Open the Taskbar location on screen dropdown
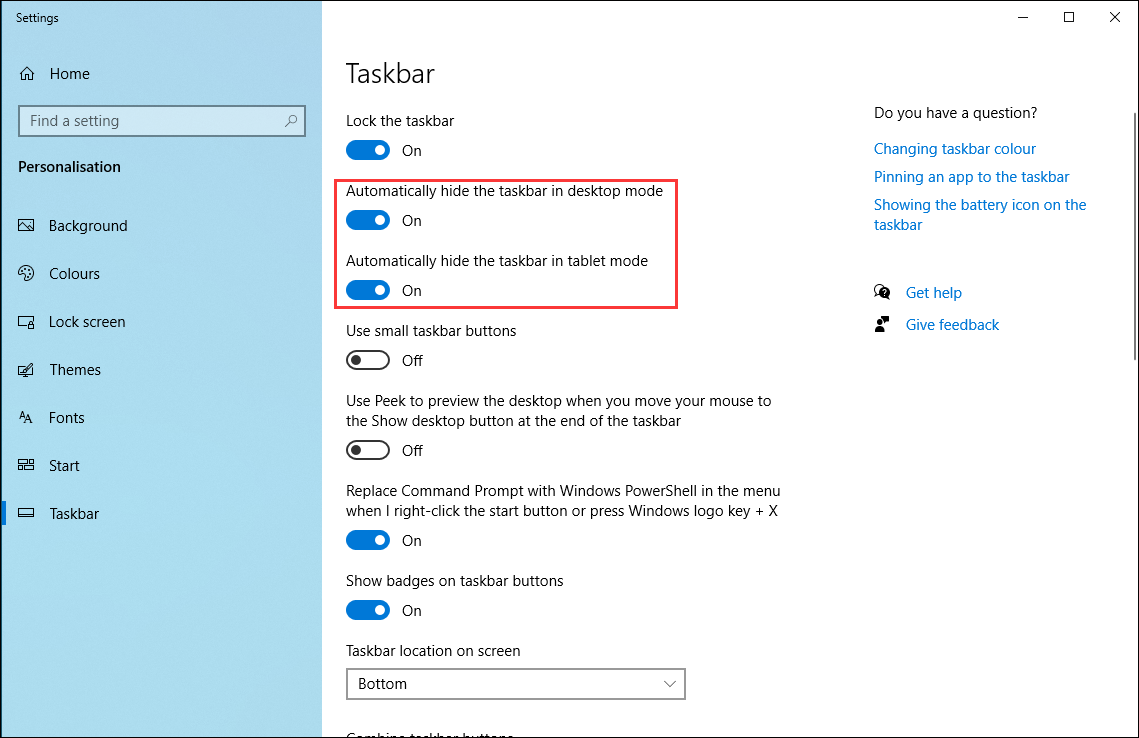 point(515,684)
